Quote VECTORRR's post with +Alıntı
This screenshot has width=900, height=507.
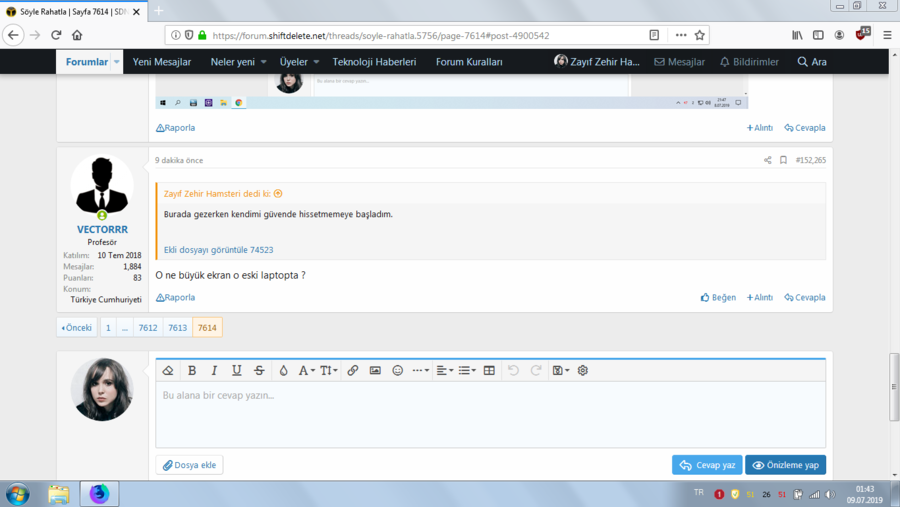tap(759, 297)
